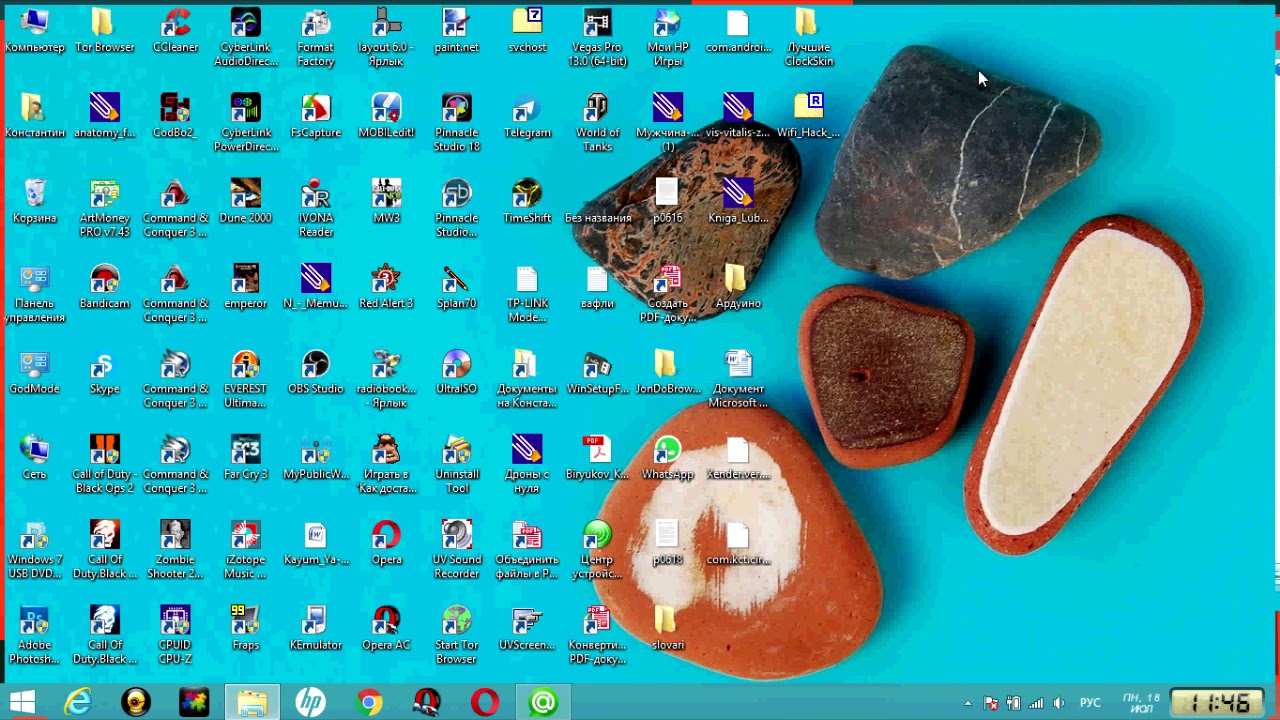1280x720 pixels.
Task: Show hidden system tray icons
Action: point(967,703)
